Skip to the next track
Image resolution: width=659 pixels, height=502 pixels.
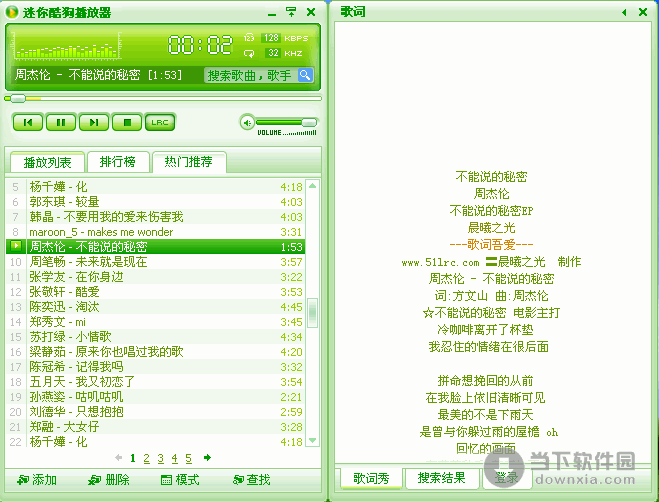pyautogui.click(x=93, y=122)
